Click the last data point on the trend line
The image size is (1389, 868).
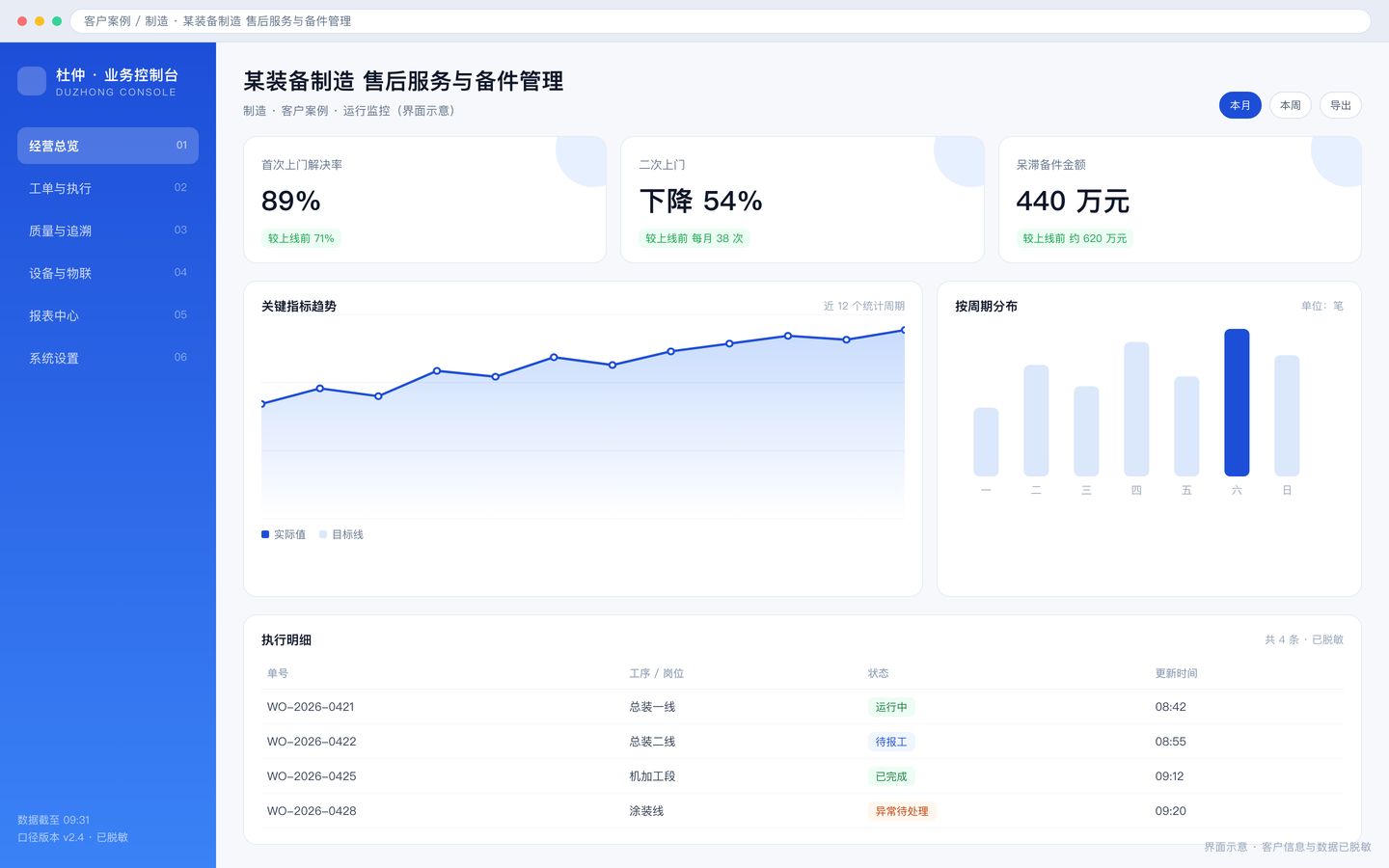[x=904, y=330]
